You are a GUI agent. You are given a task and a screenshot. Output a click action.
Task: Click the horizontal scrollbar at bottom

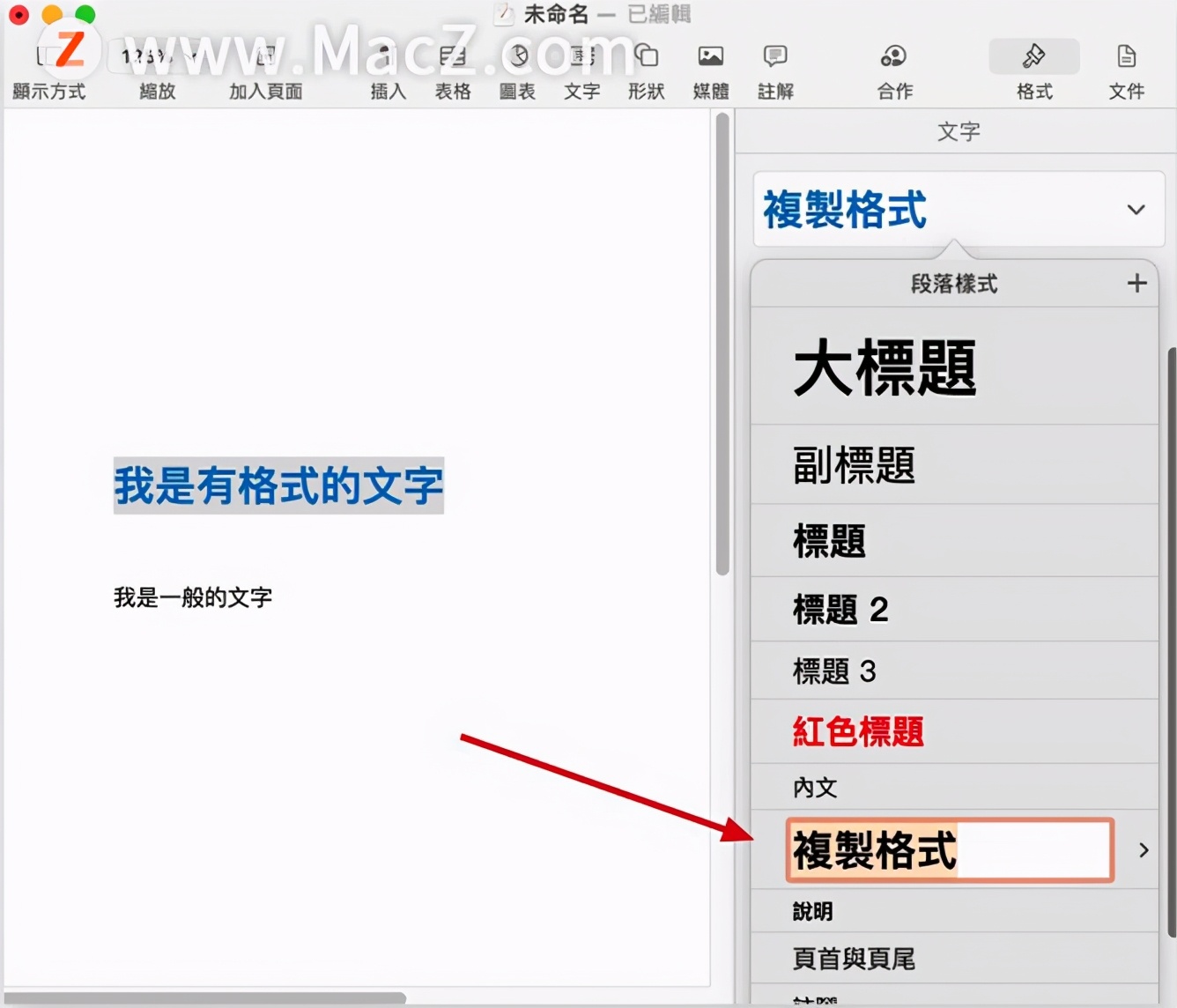pyautogui.click(x=204, y=998)
